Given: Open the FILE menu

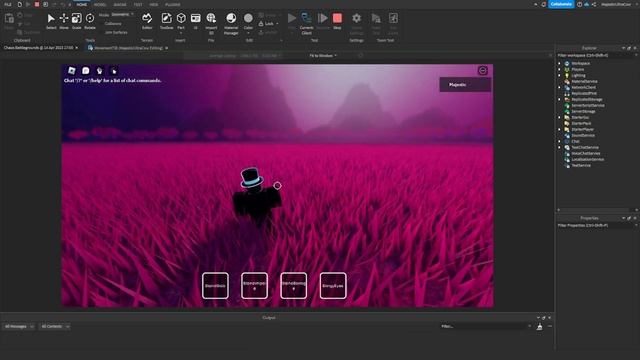Looking at the screenshot, I should click(8, 4).
